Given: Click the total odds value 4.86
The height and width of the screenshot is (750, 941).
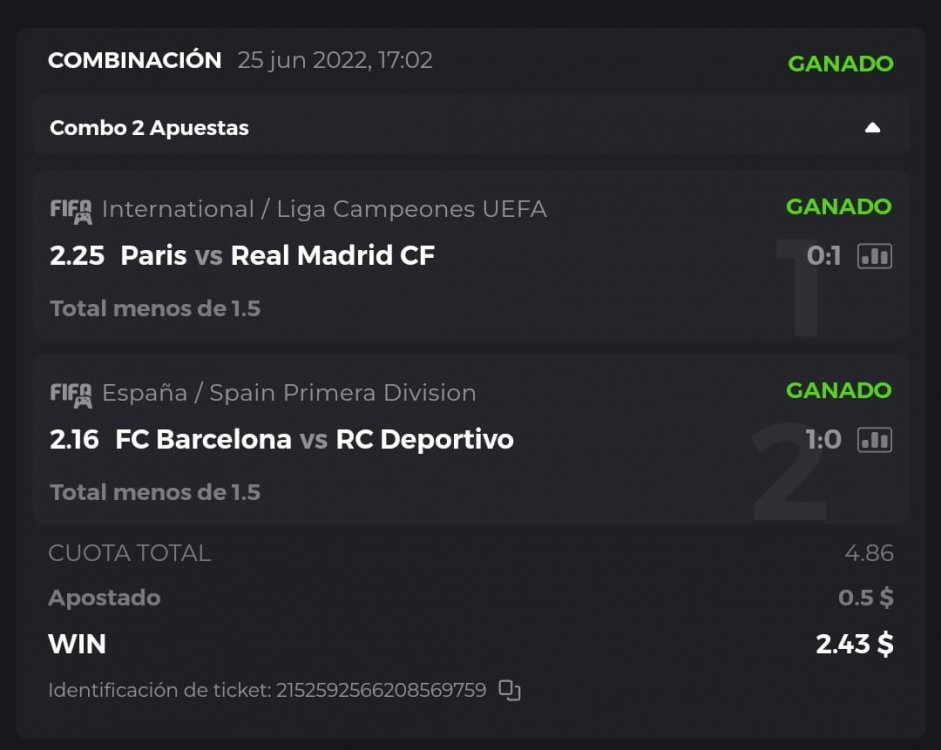Looking at the screenshot, I should [x=868, y=553].
